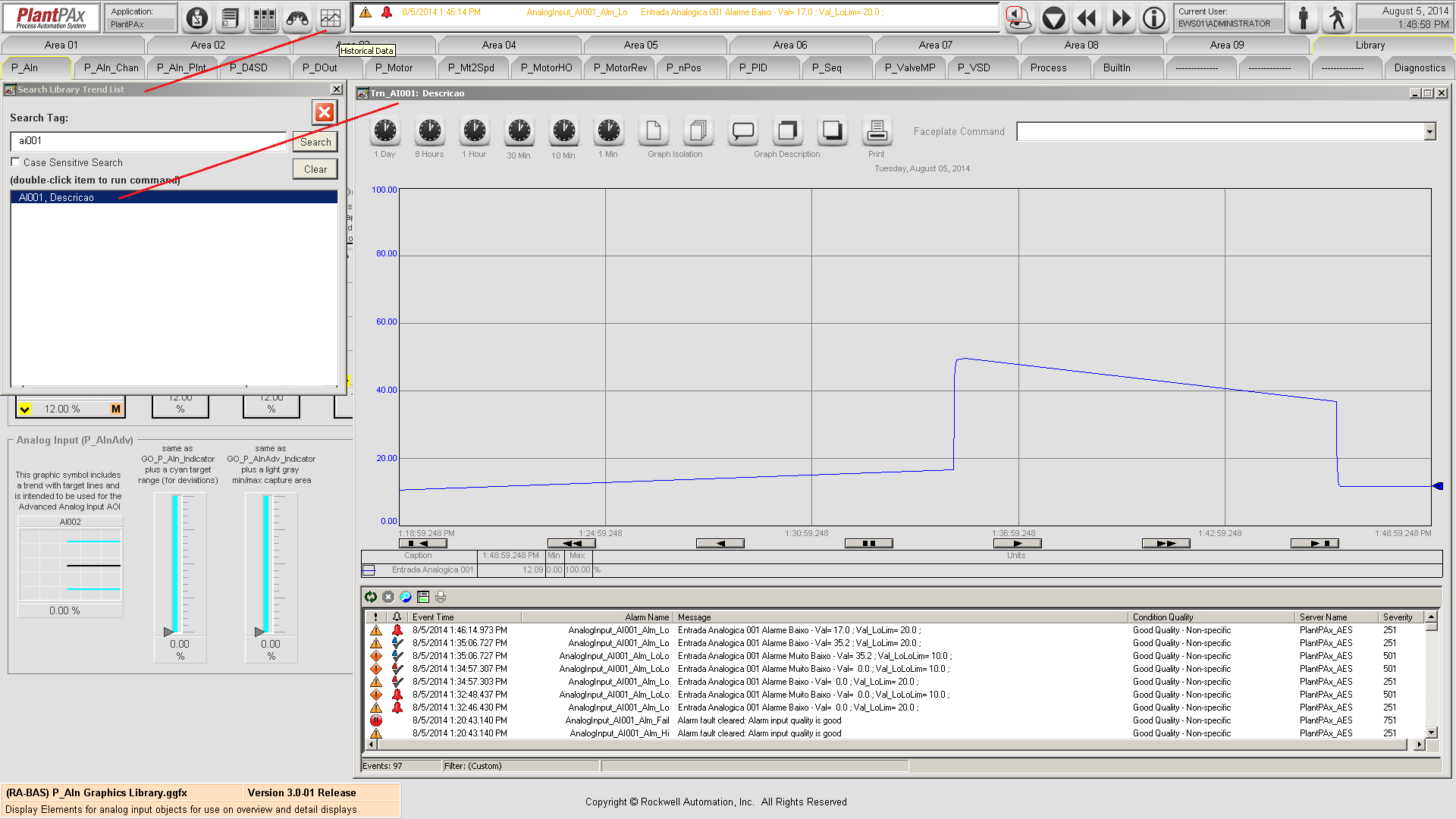Open the alarm summary list icon
1456x819 pixels.
pos(231,18)
